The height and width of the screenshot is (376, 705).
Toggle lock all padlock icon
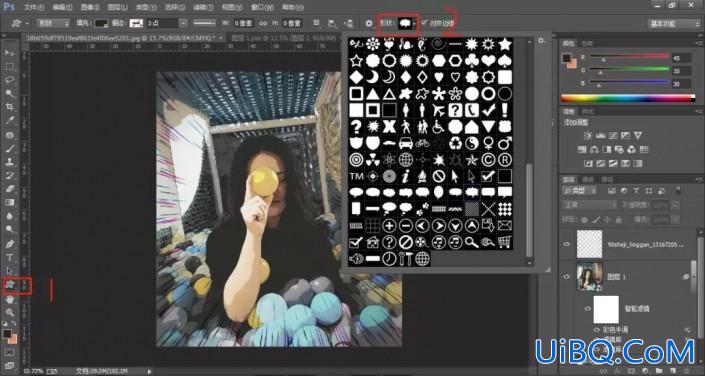tap(620, 219)
